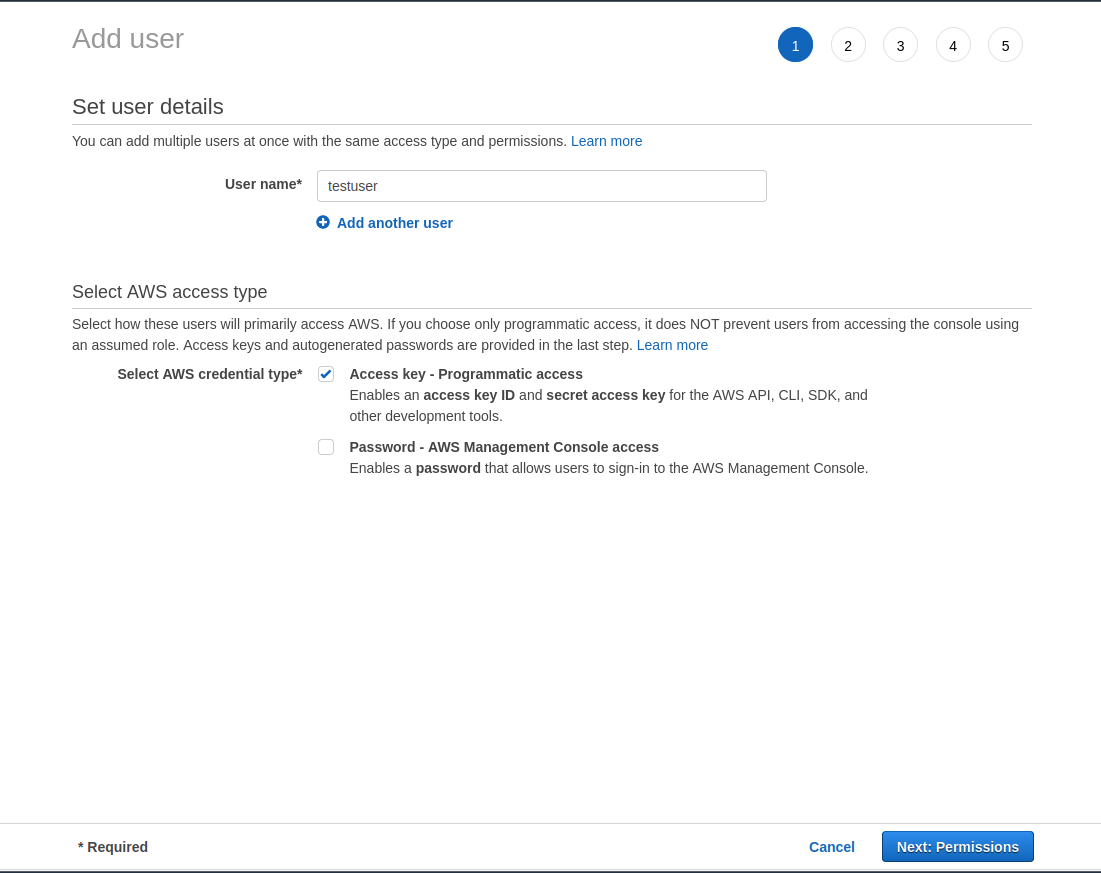This screenshot has width=1101, height=873.
Task: Open Learn more link in AWS access type description
Action: click(x=672, y=345)
